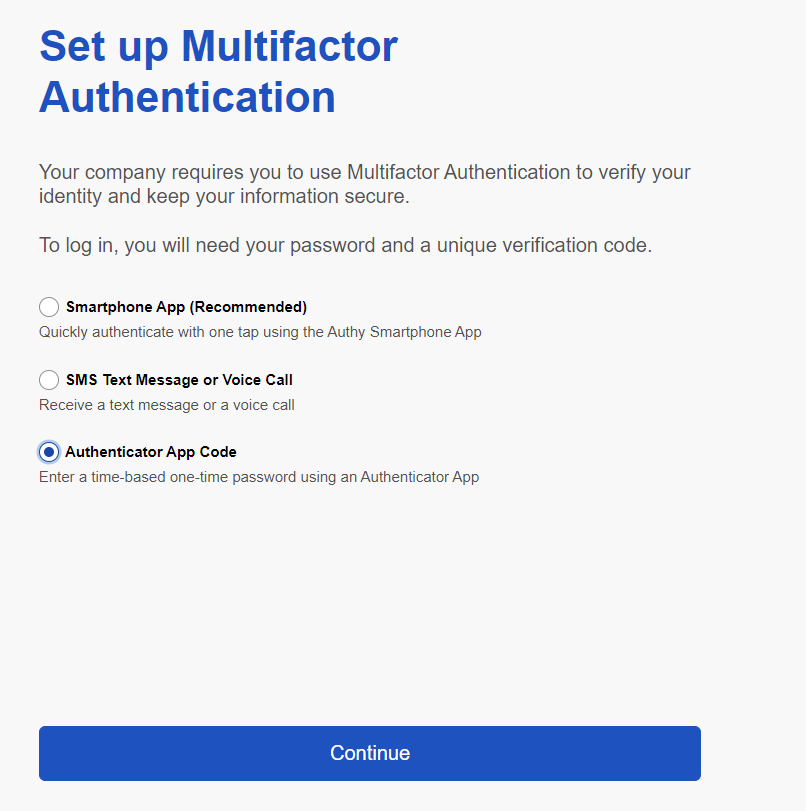
Task: Choose the SMS Text Message radio button
Action: [x=49, y=380]
